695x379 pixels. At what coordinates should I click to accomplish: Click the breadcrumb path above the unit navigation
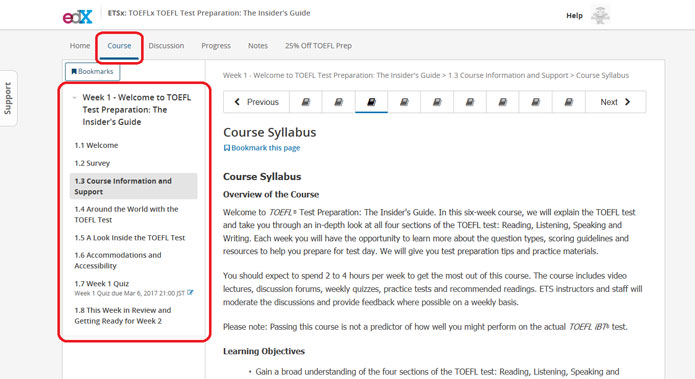pos(426,75)
